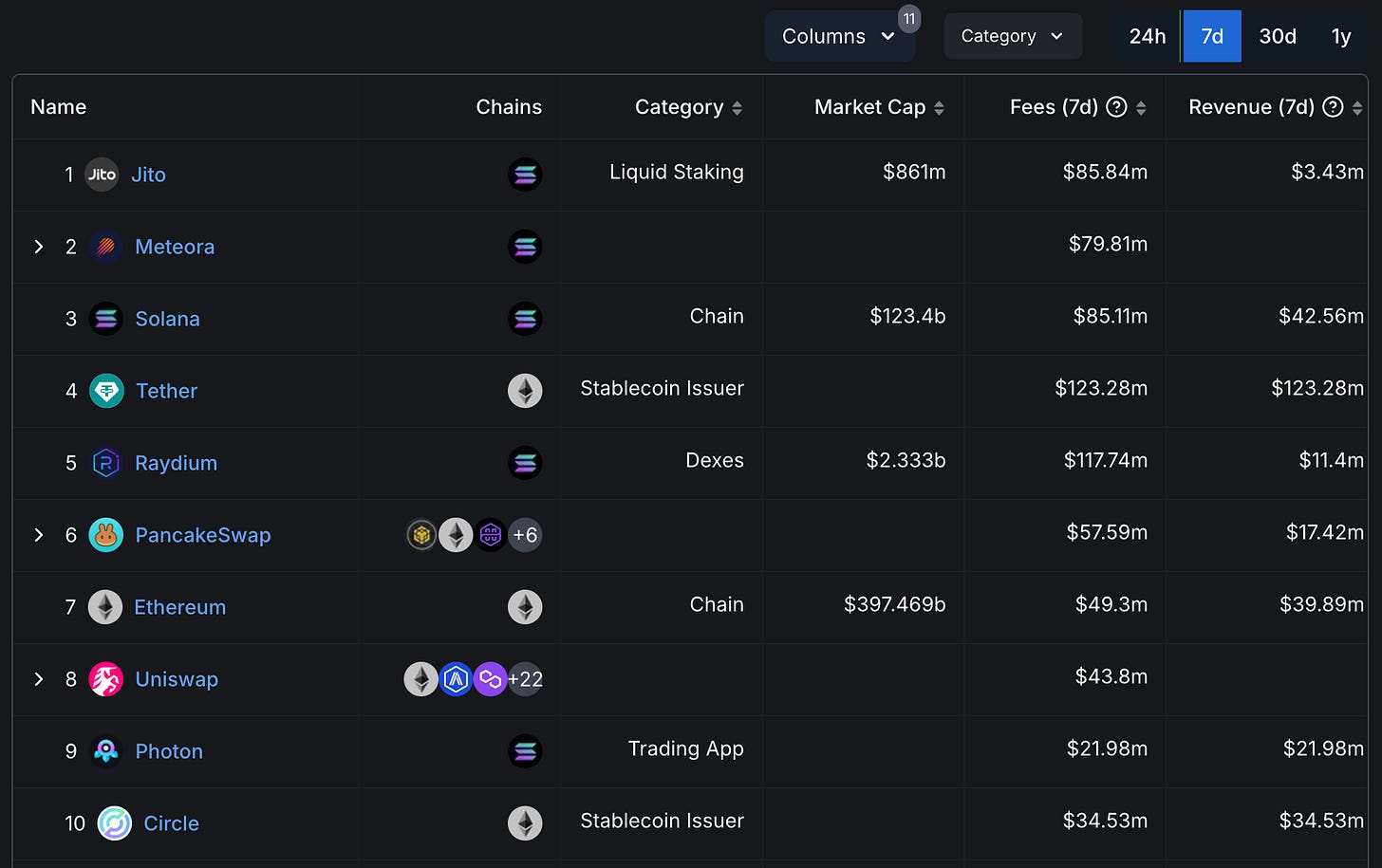This screenshot has height=868, width=1382.
Task: Click the Ethereum chain icon in Tether row
Action: pyautogui.click(x=525, y=391)
